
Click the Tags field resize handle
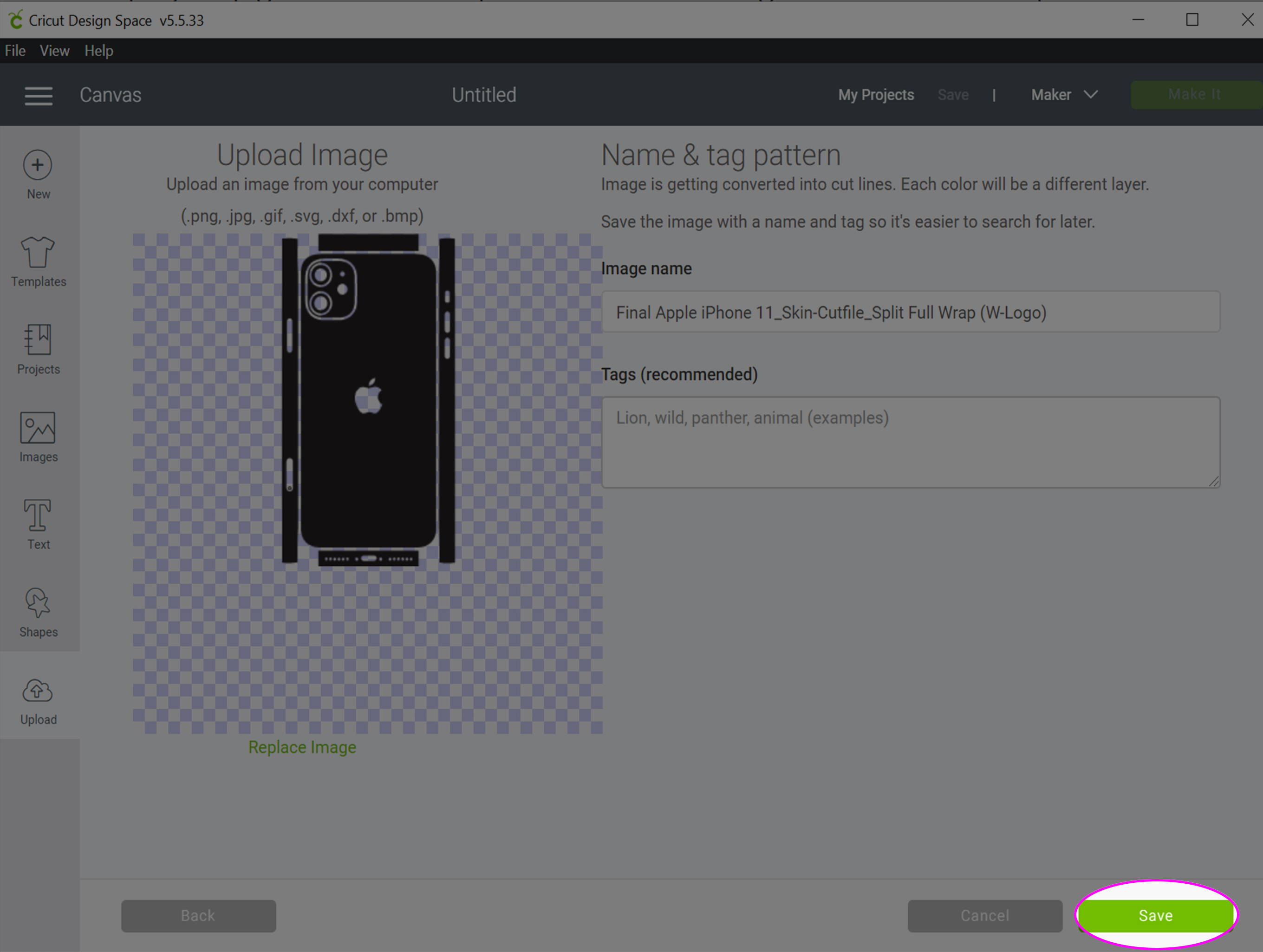(1213, 482)
